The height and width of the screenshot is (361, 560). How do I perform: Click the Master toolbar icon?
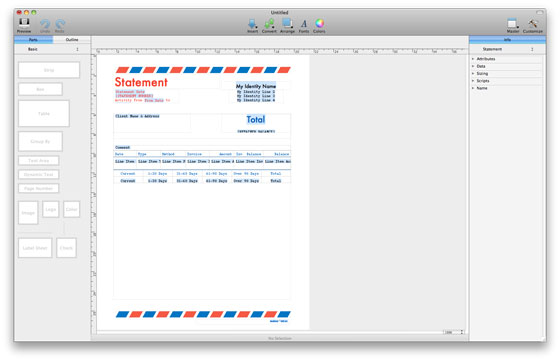pos(513,24)
